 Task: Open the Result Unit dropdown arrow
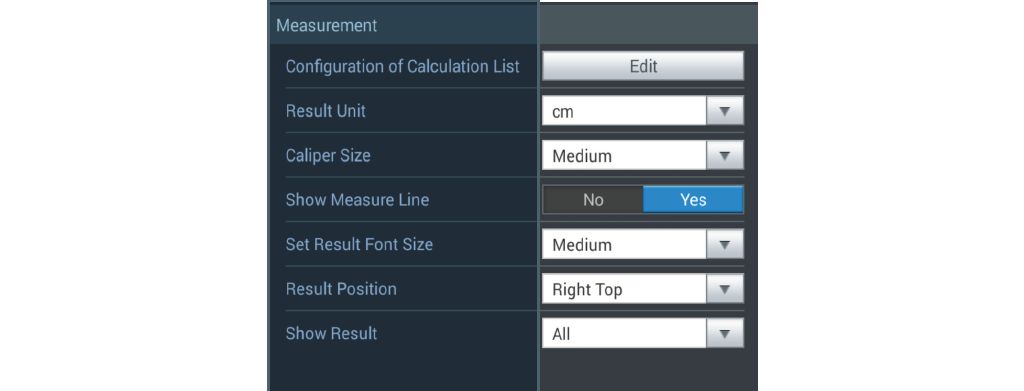[724, 111]
